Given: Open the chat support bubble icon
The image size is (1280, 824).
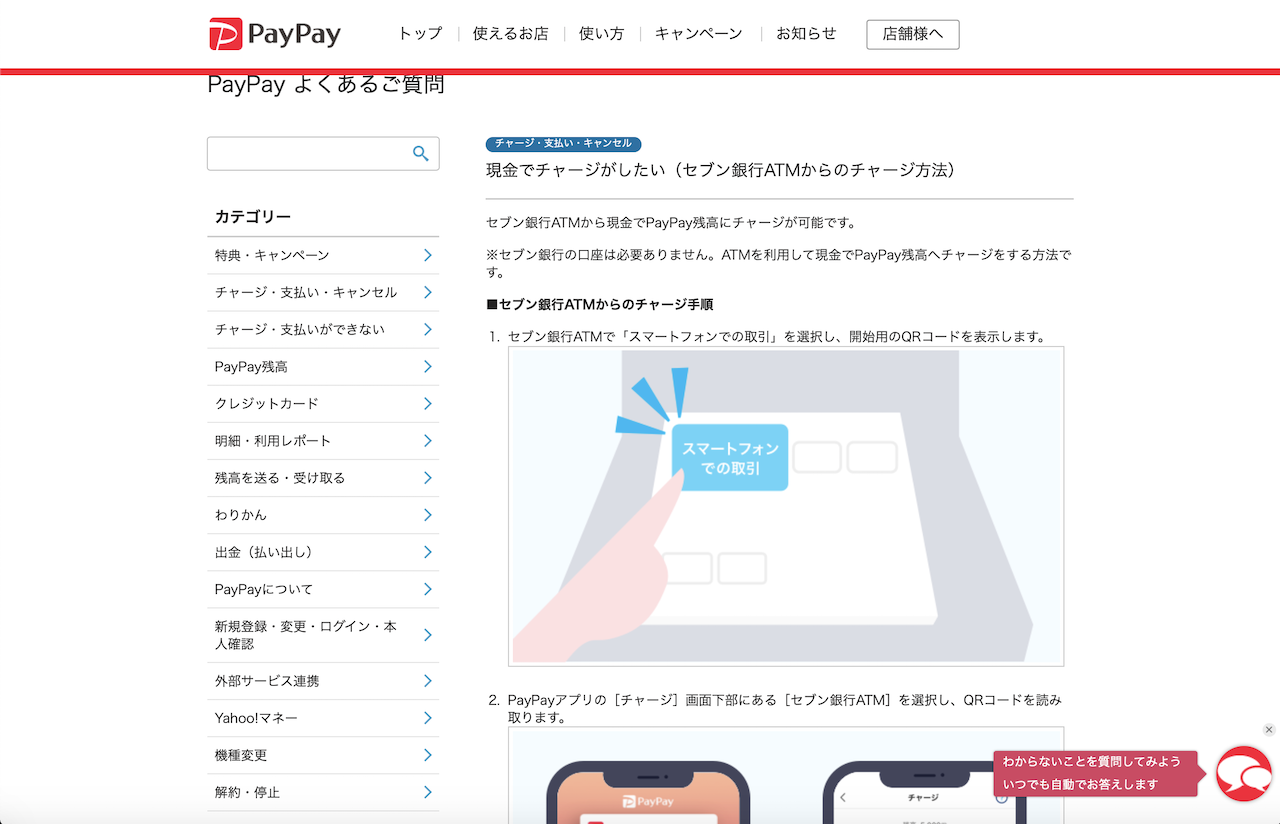Looking at the screenshot, I should 1243,773.
